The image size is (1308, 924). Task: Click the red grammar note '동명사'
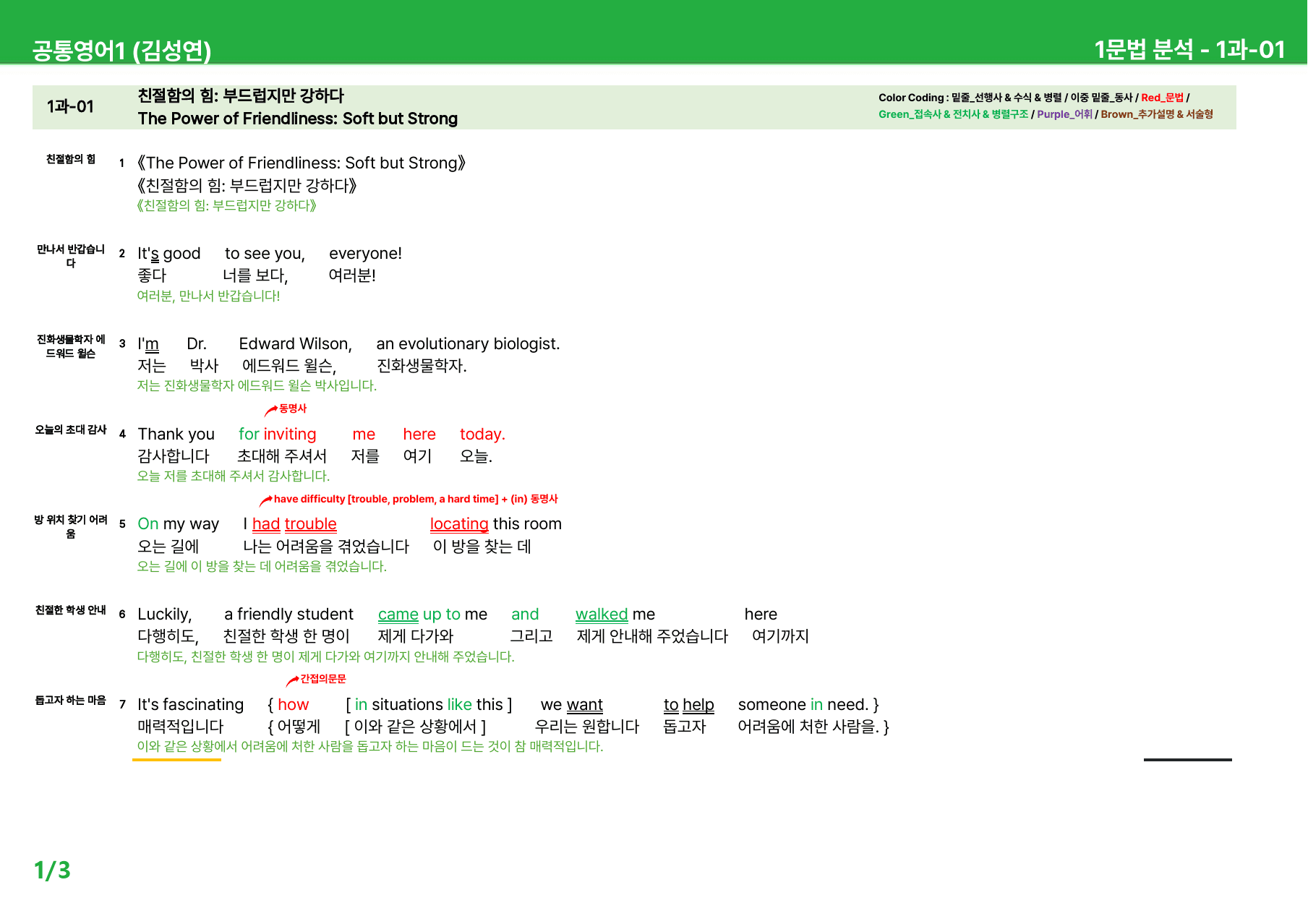pyautogui.click(x=293, y=408)
